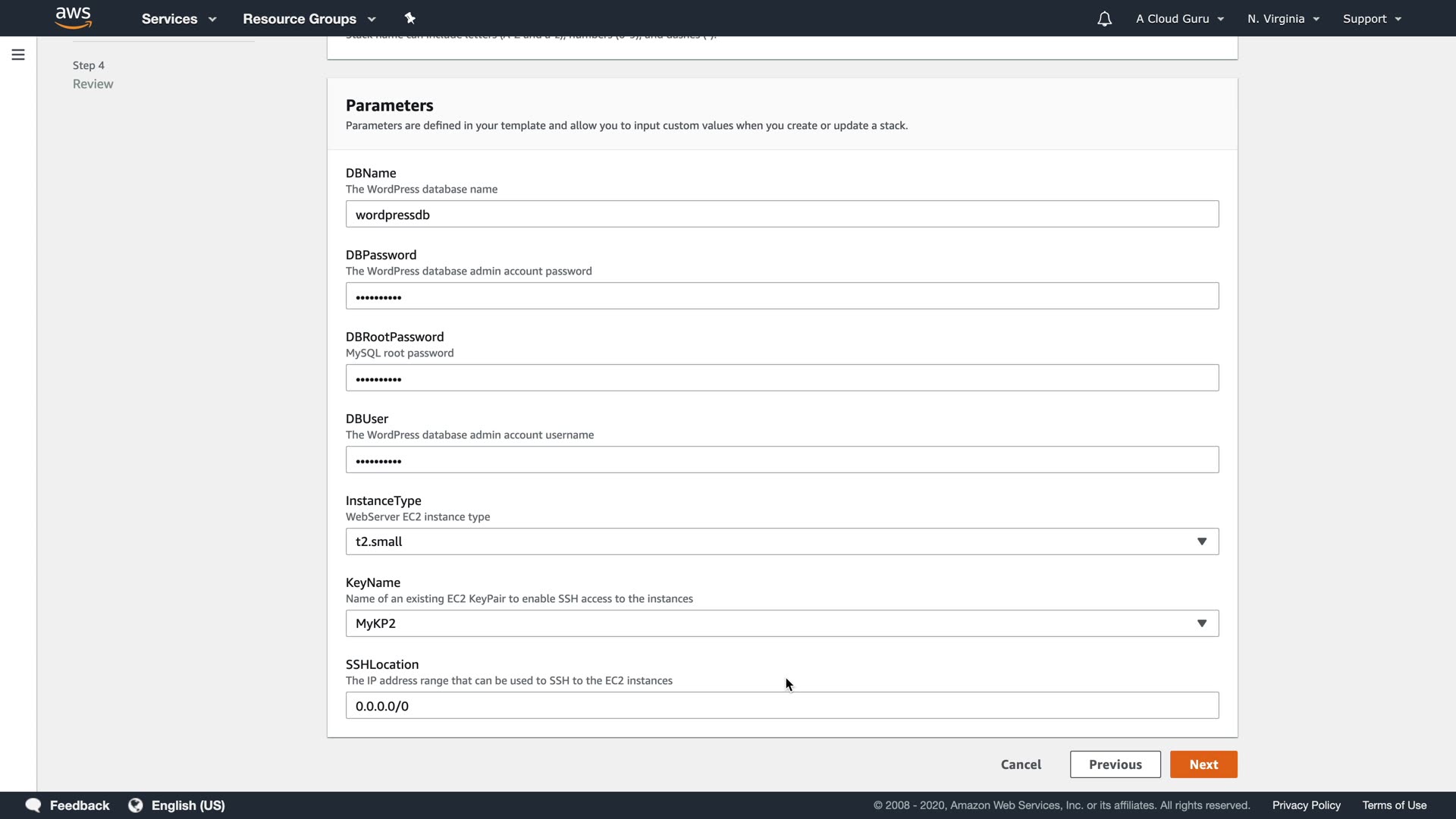The width and height of the screenshot is (1456, 819).
Task: Open the Services menu
Action: click(x=179, y=19)
